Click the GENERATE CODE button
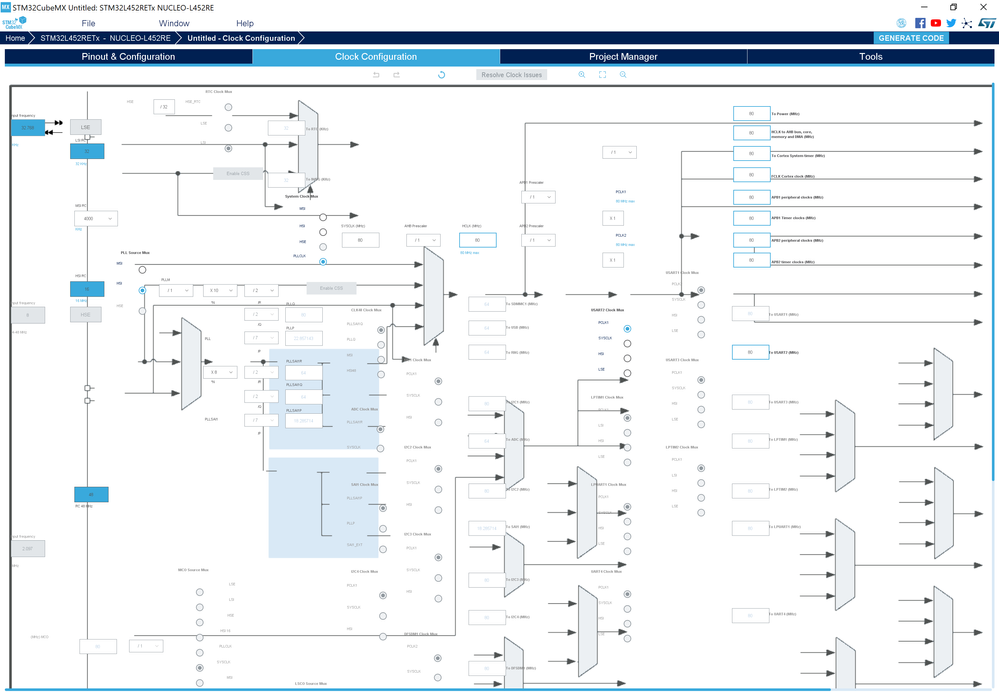This screenshot has height=696, width=999. pos(911,38)
